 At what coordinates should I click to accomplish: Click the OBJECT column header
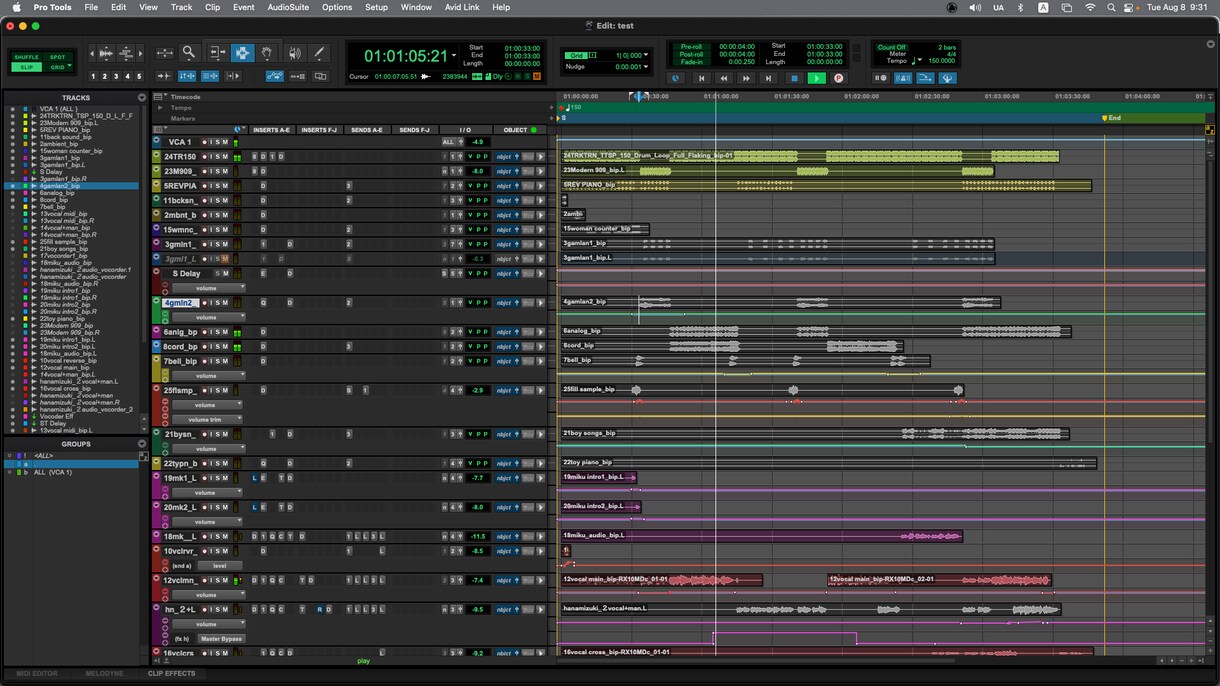(x=520, y=130)
